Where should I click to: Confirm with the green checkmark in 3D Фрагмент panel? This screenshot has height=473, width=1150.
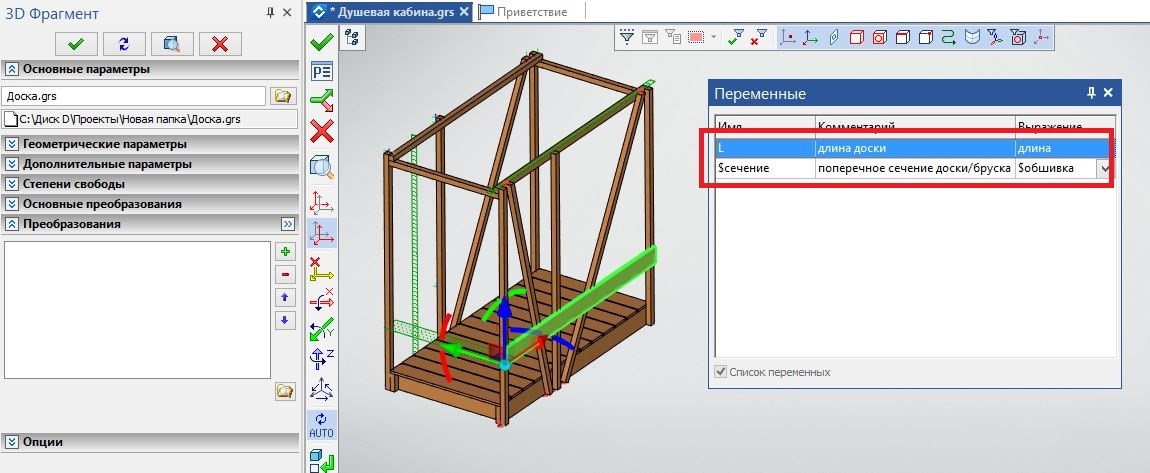(75, 43)
